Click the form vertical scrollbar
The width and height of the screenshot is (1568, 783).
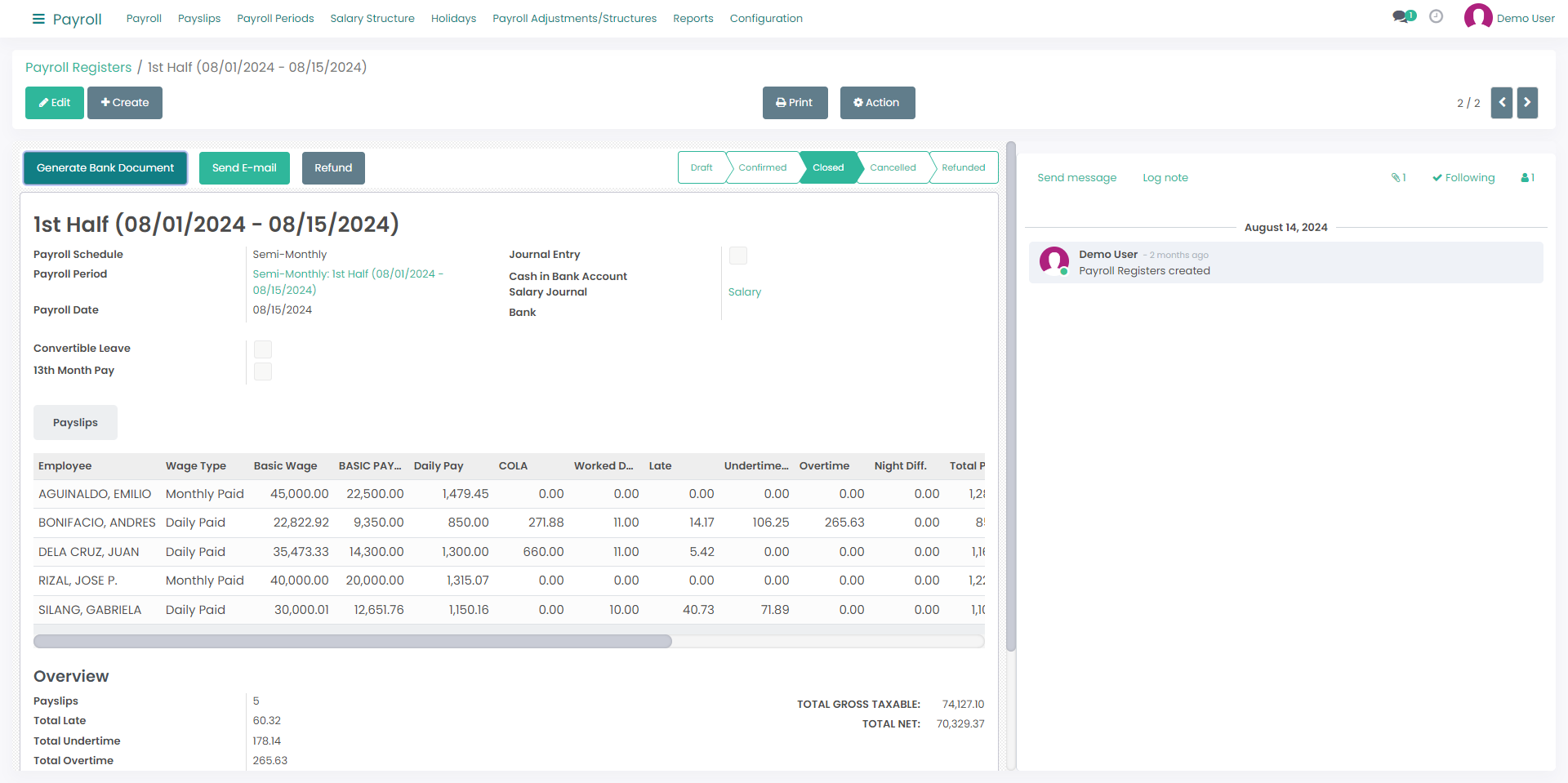(1011, 396)
